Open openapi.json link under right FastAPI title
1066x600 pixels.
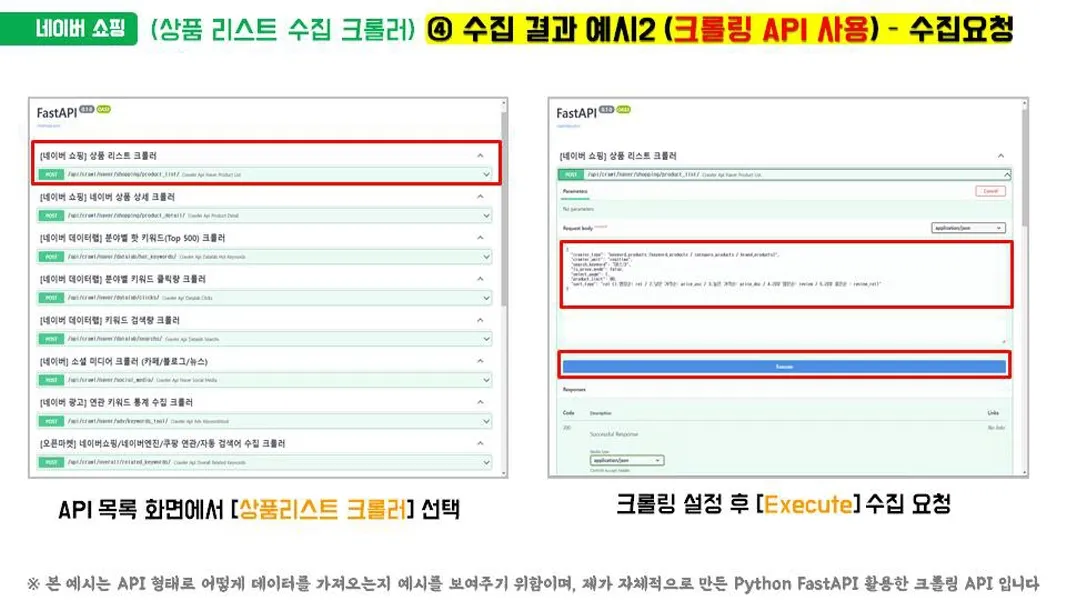(568, 126)
